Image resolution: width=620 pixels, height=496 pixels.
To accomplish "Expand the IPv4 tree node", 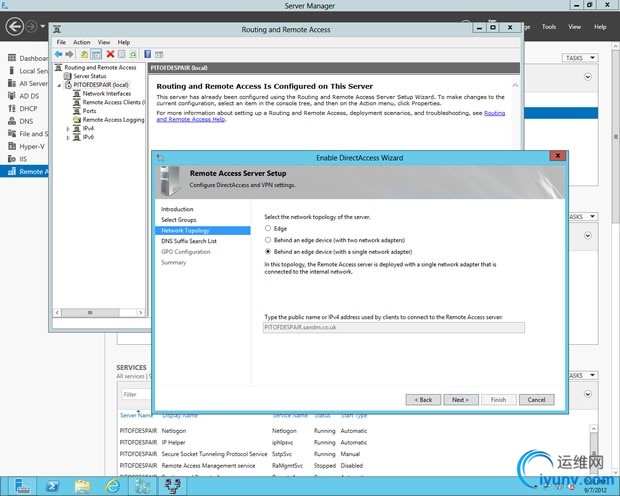I will (68, 129).
